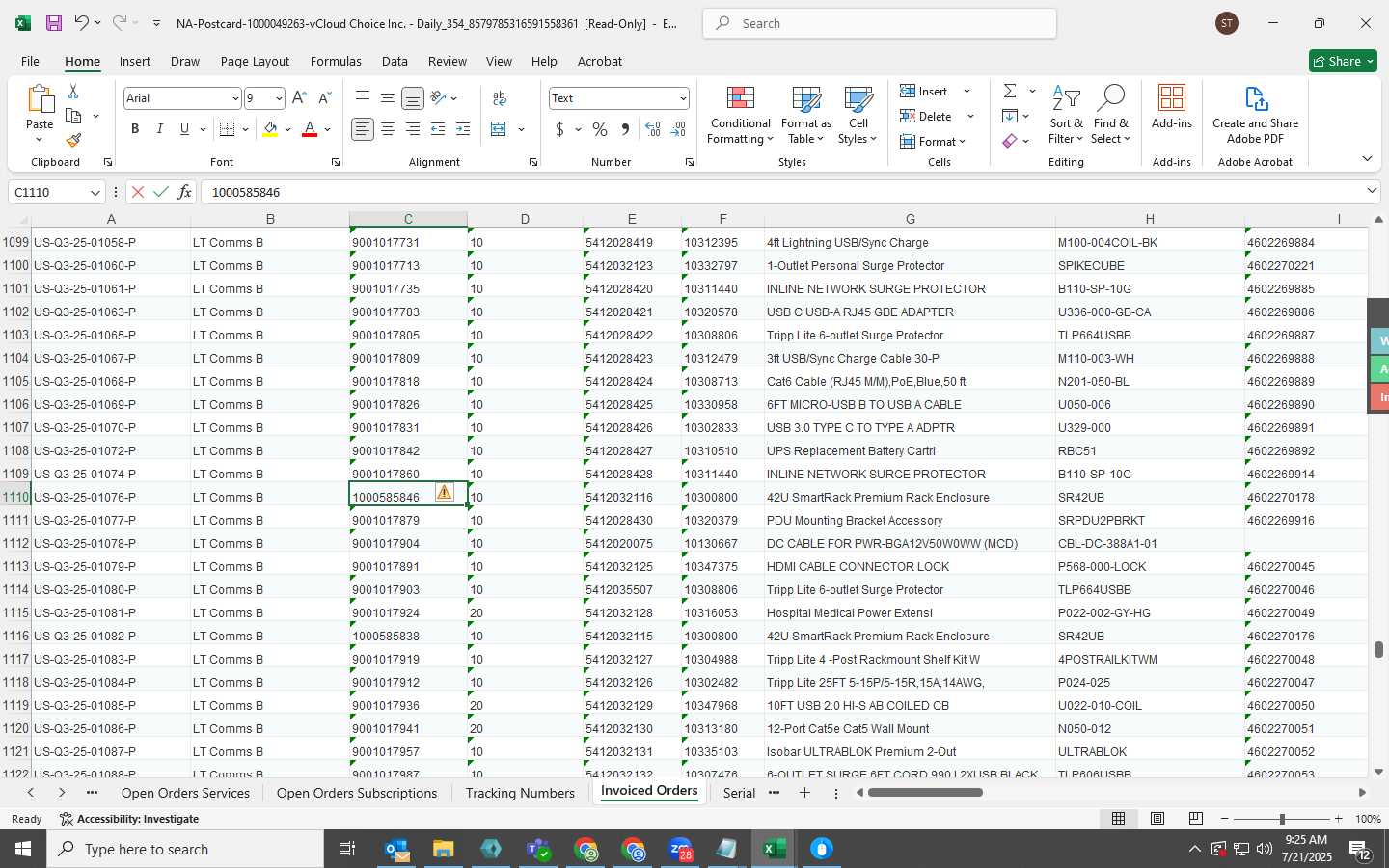The image size is (1389, 868).
Task: Click Decrease Indent icon
Action: (438, 129)
